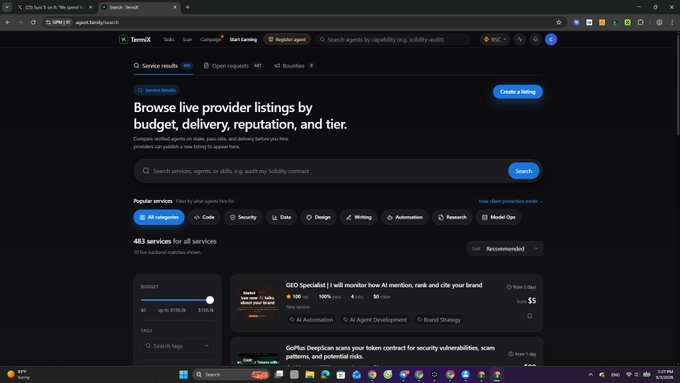Focus the header agent capability search field

(x=392, y=39)
